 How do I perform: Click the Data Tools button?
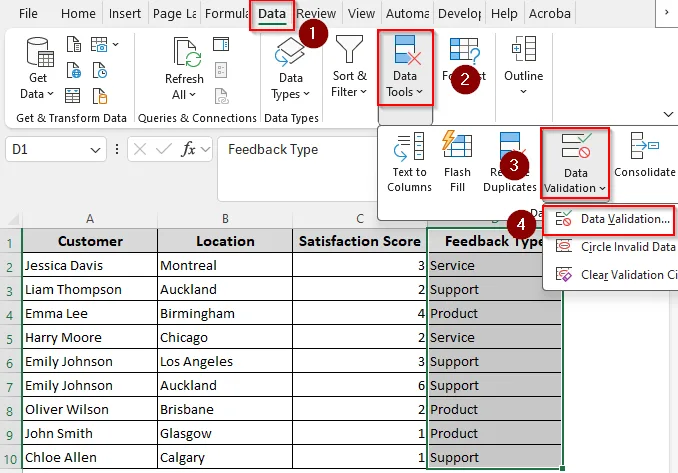tap(405, 67)
